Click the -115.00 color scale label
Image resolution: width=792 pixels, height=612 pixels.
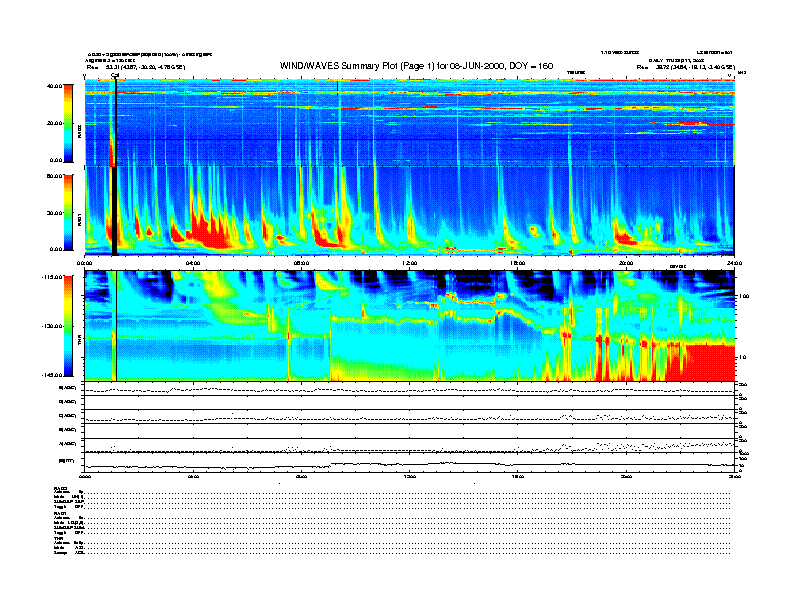[53, 277]
